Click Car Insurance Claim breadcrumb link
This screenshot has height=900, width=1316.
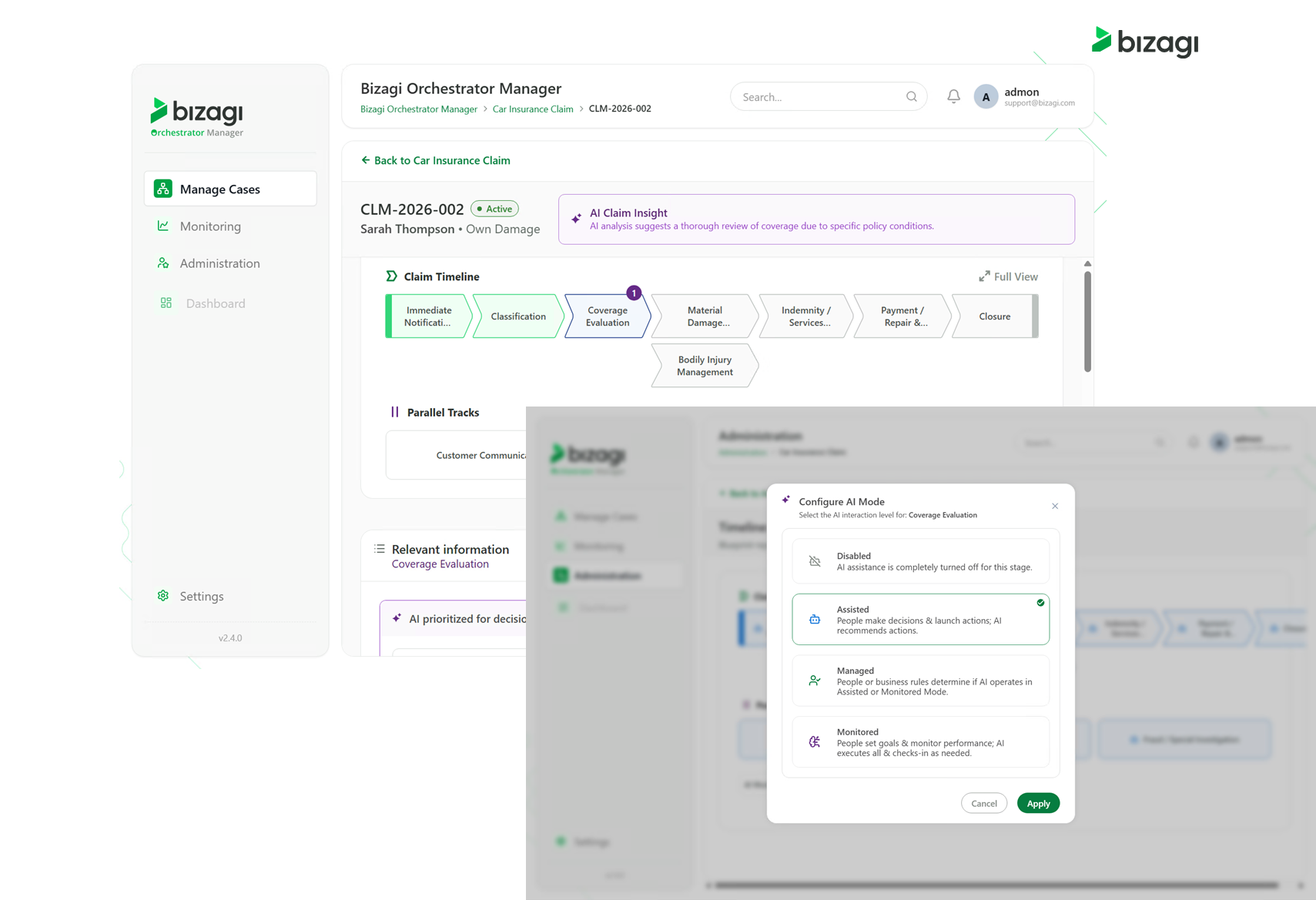(x=533, y=109)
